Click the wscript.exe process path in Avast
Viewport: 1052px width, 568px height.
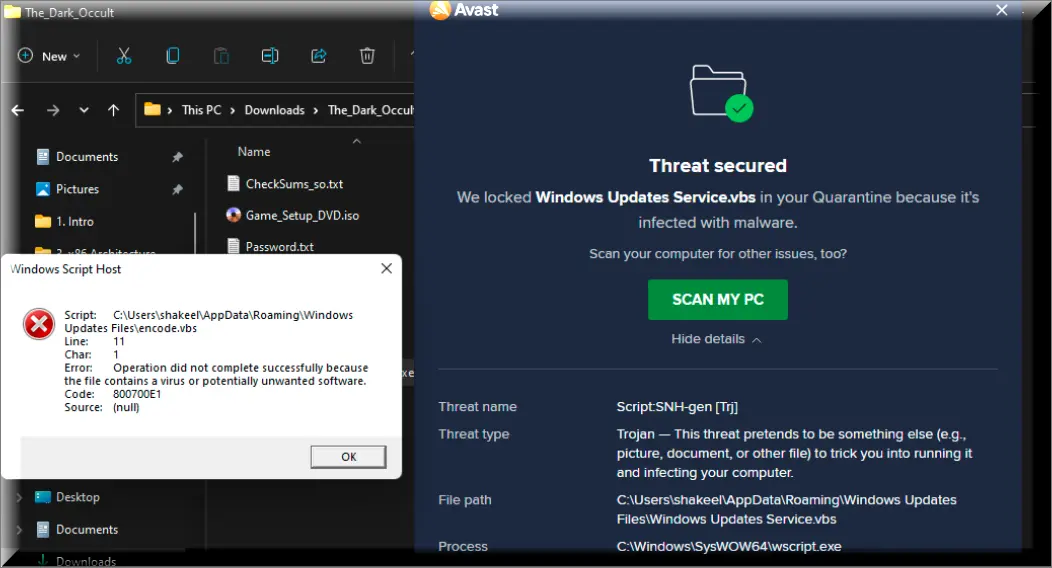(729, 547)
